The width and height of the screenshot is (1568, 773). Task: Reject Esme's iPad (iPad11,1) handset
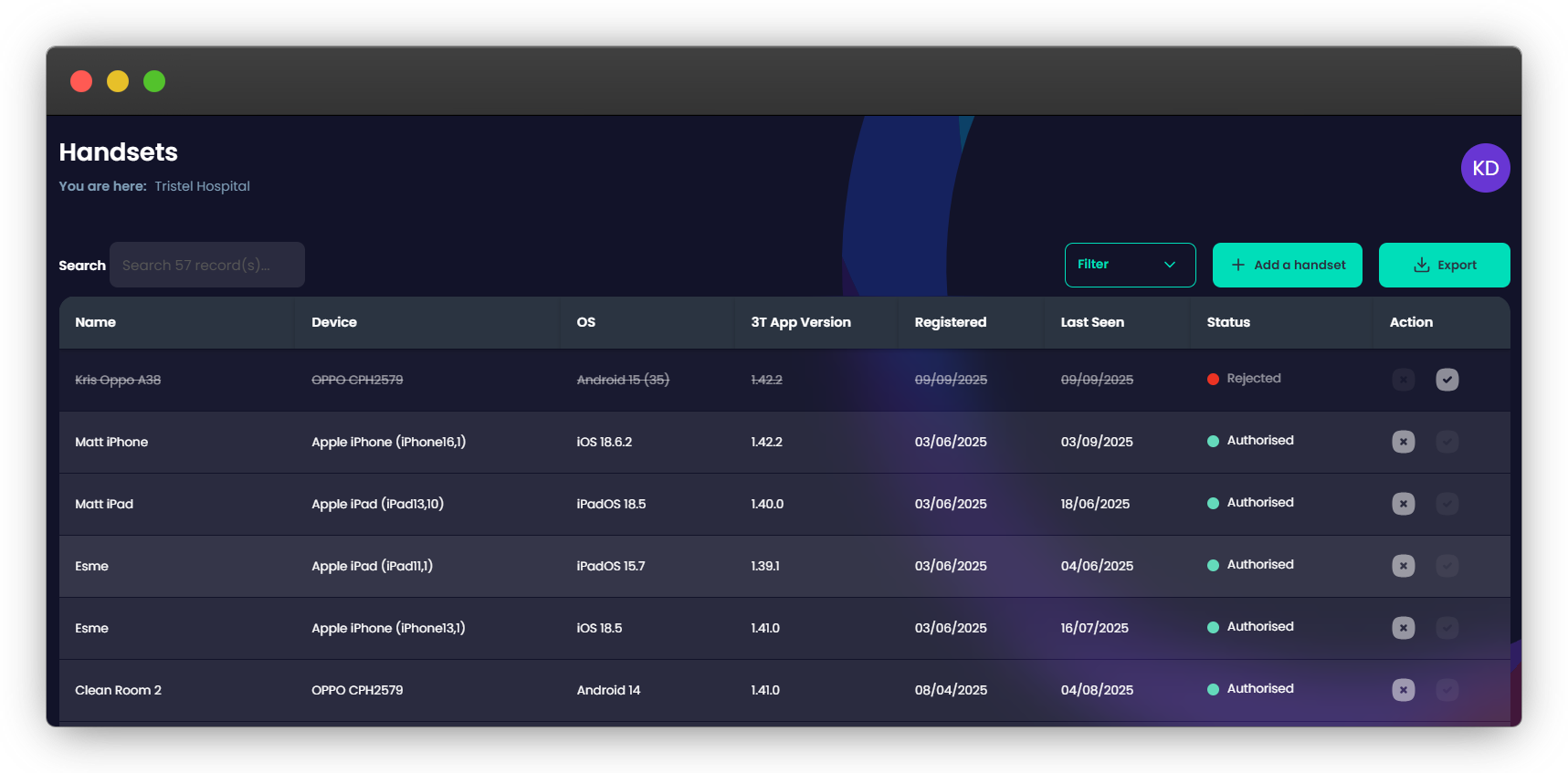(1404, 566)
